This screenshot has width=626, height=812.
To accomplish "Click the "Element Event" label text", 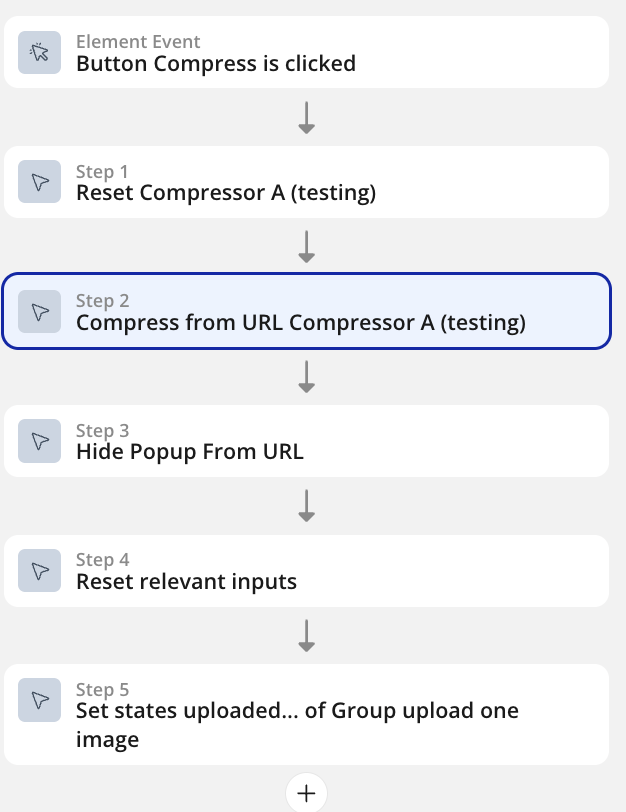I will coord(138,42).
